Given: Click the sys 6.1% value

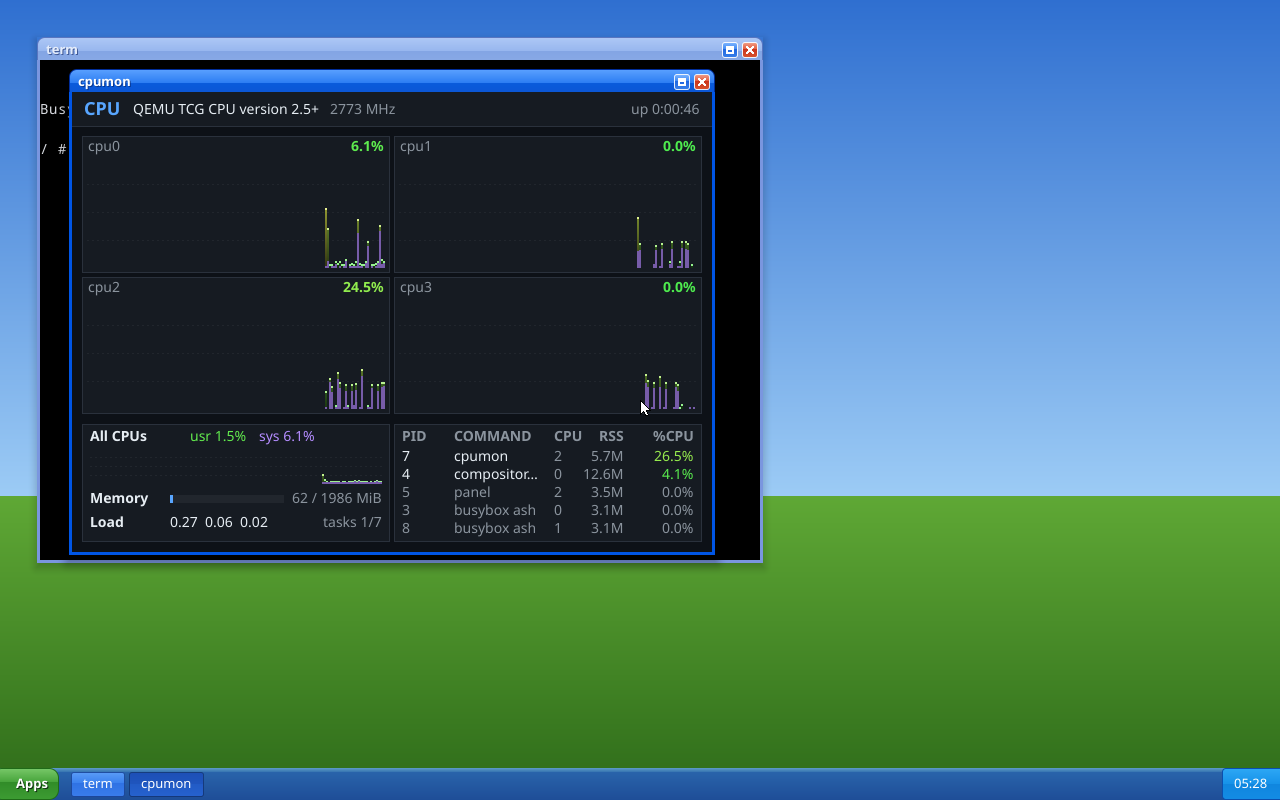Looking at the screenshot, I should pyautogui.click(x=287, y=436).
